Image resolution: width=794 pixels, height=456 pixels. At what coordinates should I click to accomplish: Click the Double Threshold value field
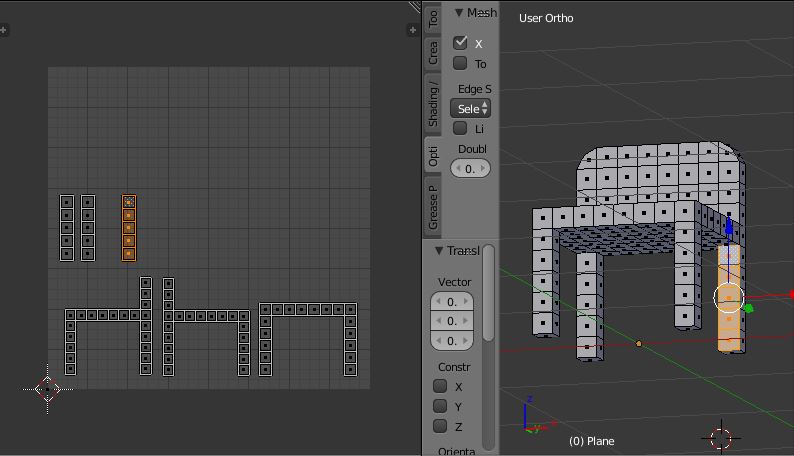[470, 169]
